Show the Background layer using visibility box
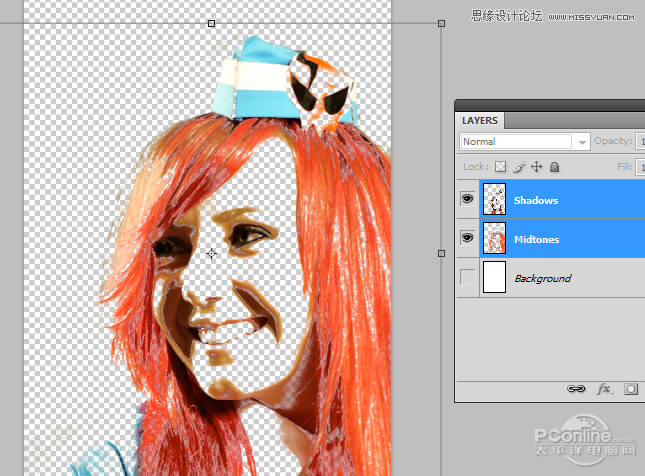645x476 pixels. (467, 277)
